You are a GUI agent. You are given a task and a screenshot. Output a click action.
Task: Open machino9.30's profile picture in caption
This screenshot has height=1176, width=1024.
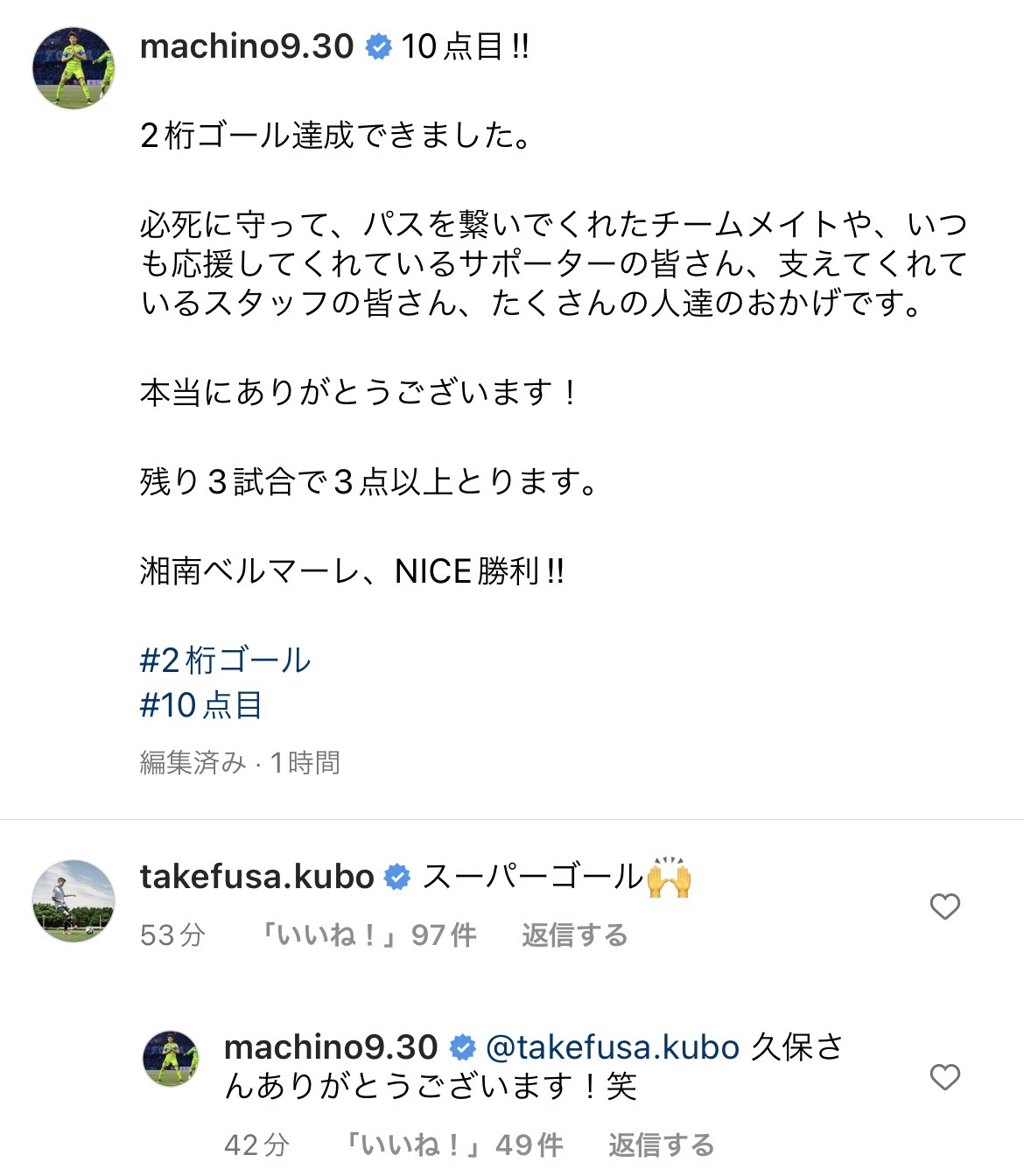click(x=74, y=68)
